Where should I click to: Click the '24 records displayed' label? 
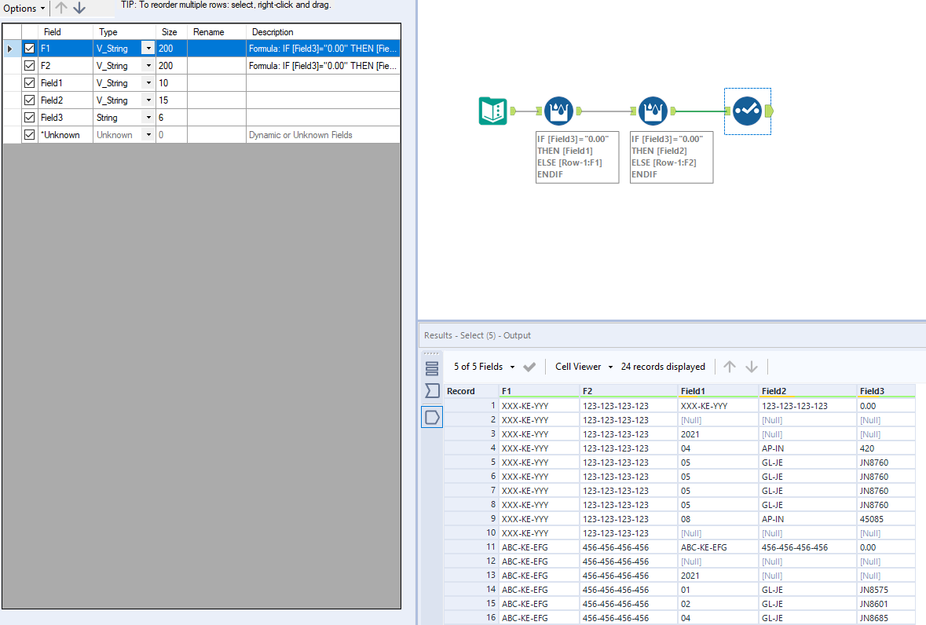(x=663, y=367)
